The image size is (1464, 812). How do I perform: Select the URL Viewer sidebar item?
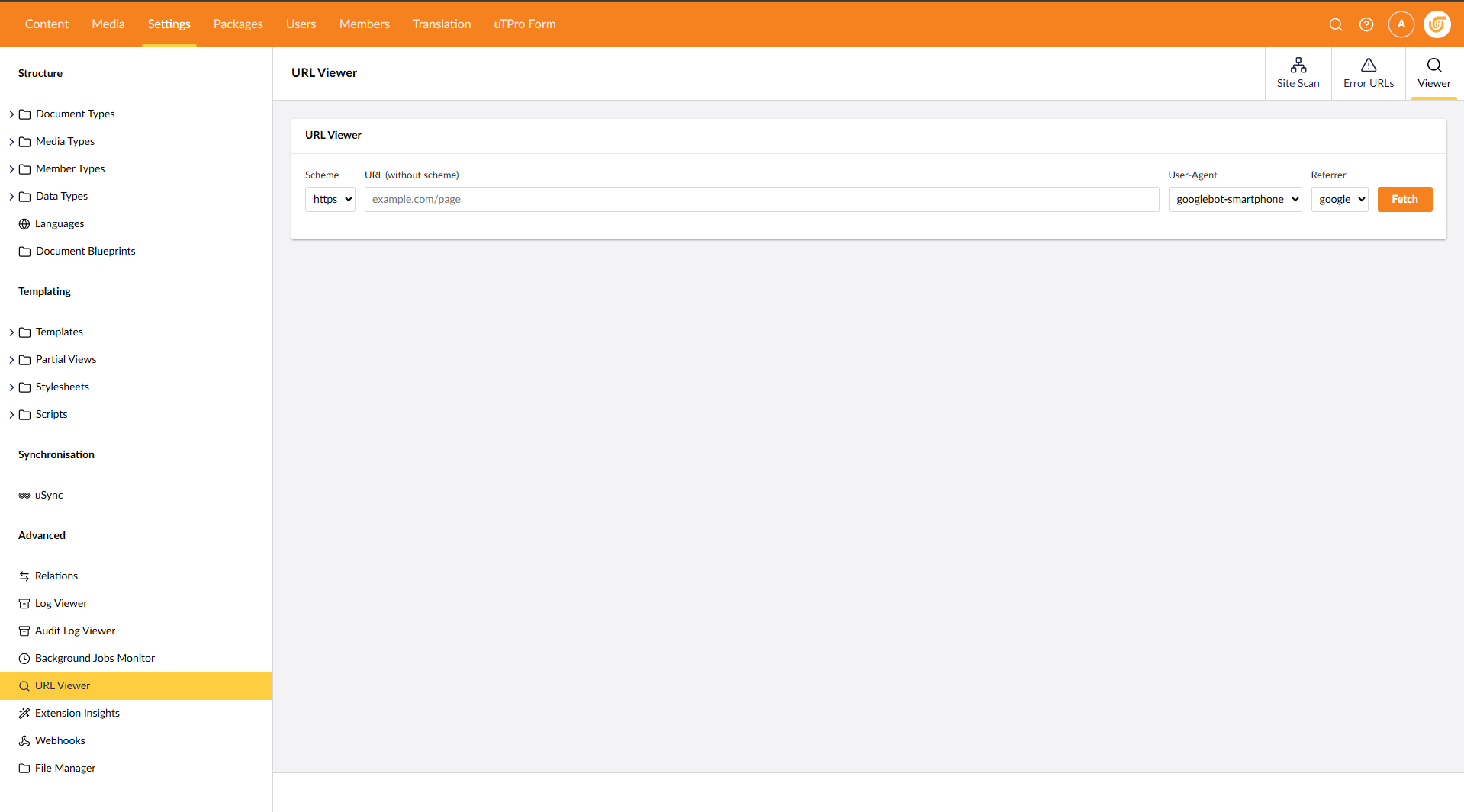(x=136, y=686)
